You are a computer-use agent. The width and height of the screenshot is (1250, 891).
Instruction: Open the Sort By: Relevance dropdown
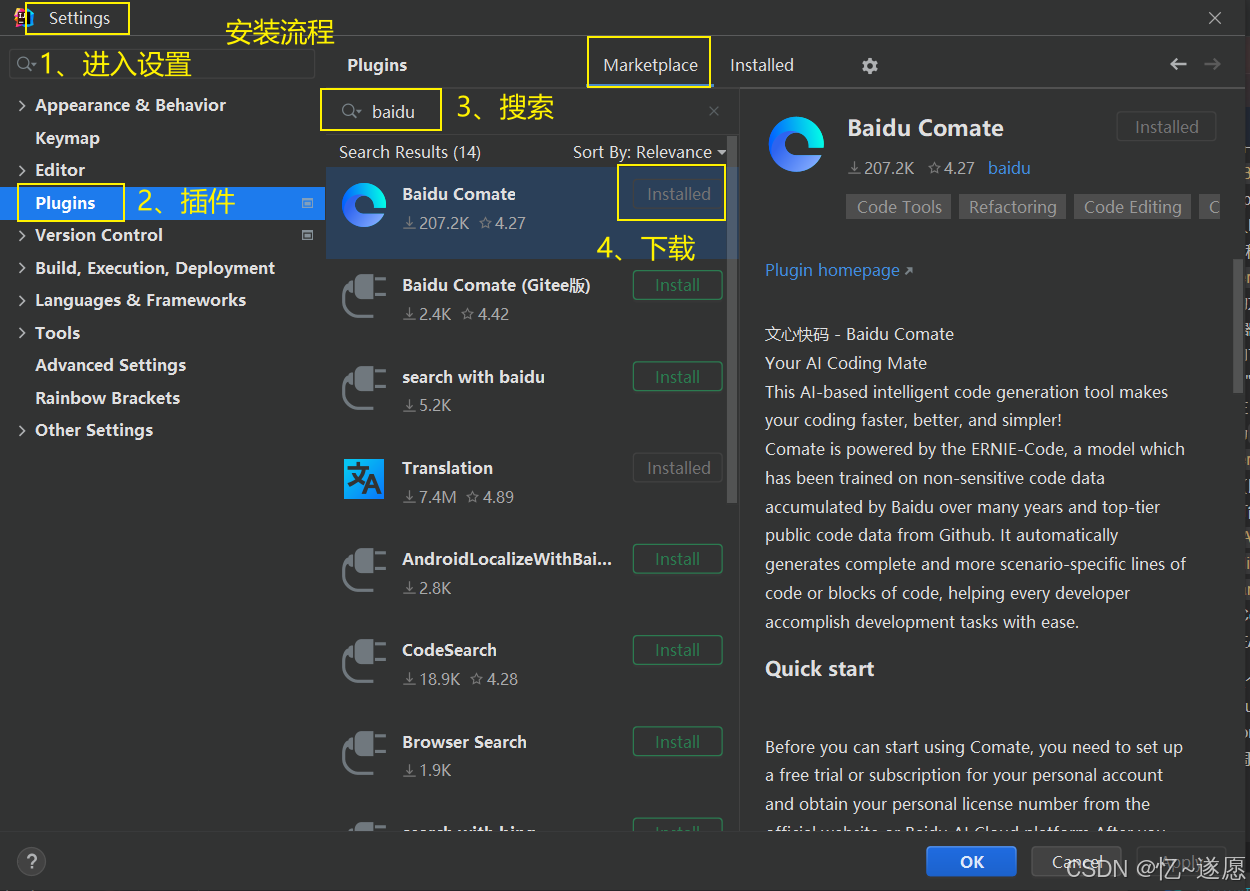(649, 152)
